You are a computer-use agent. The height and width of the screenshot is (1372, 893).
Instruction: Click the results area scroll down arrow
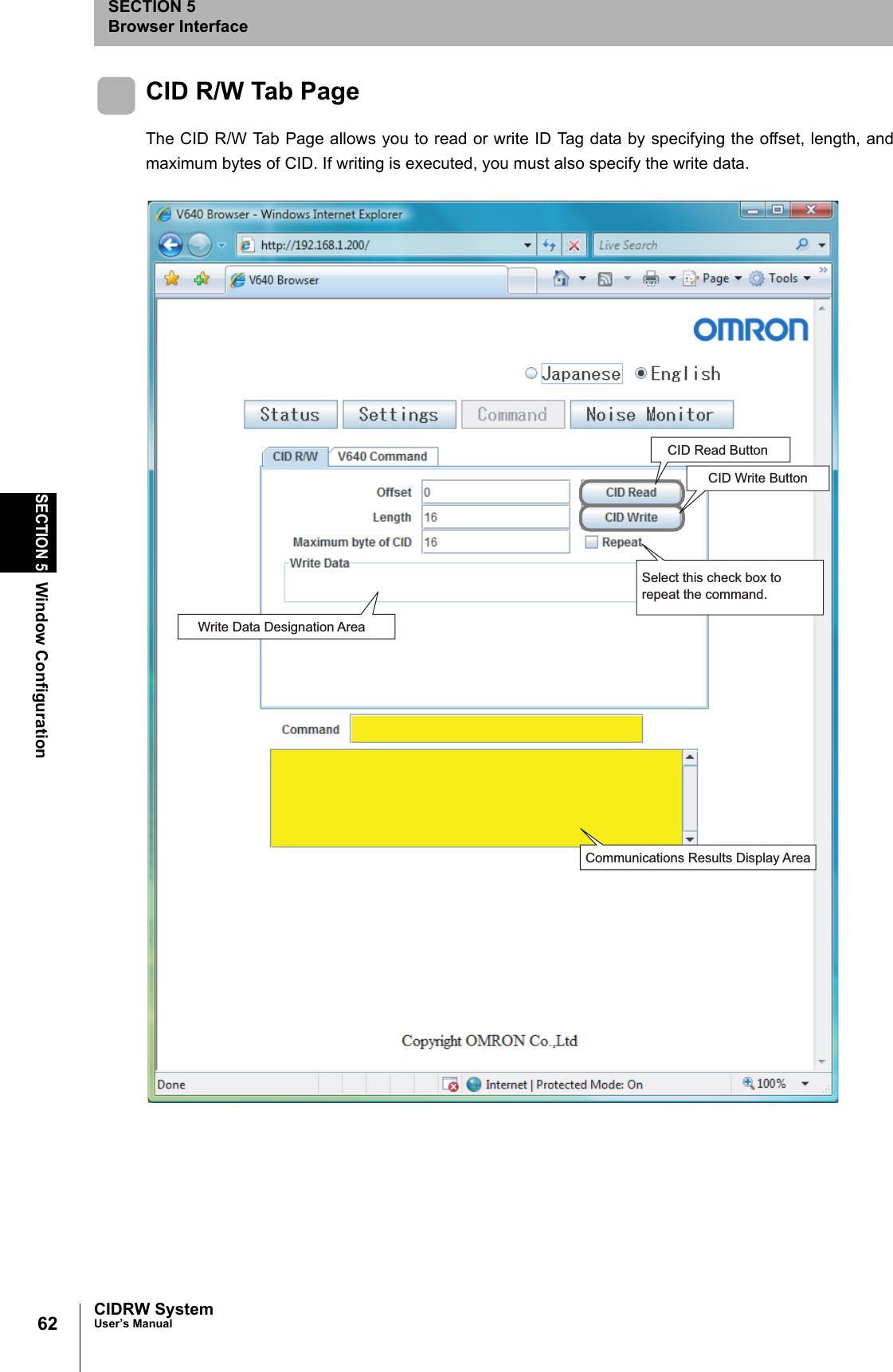click(690, 838)
